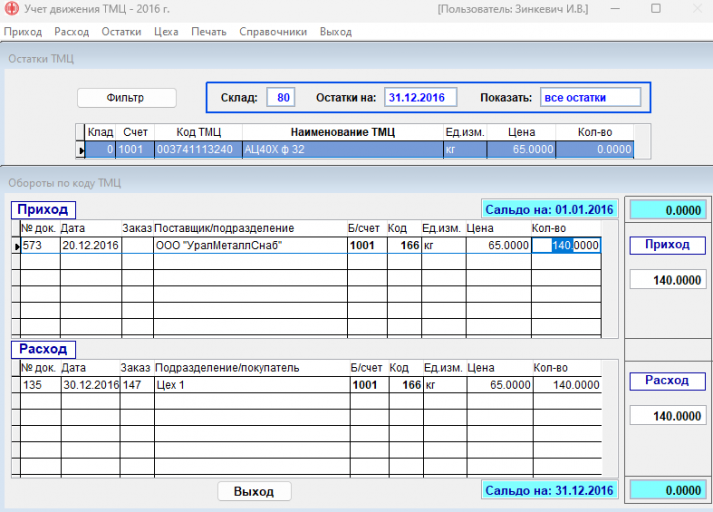Screen dimensions: 713x512
Task: Select the cell 003741113240
Action: pyautogui.click(x=198, y=150)
